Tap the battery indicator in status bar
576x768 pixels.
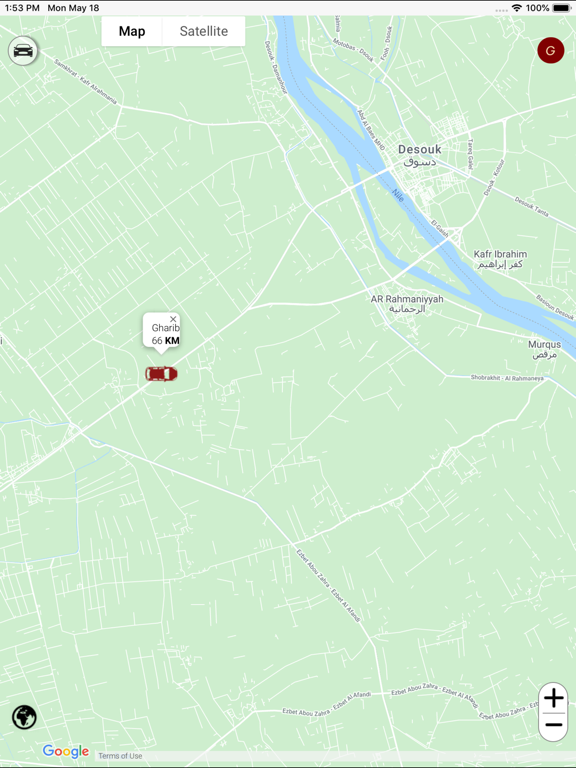[562, 8]
